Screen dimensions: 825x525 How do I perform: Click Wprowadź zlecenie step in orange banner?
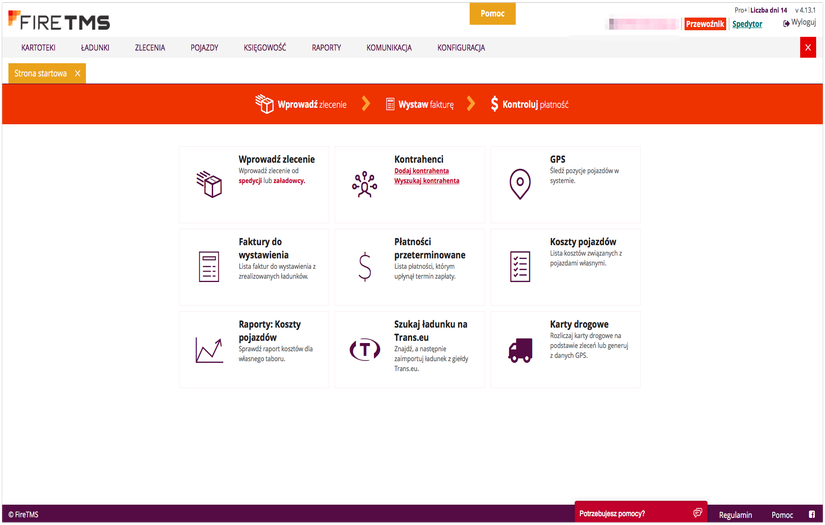tap(301, 104)
